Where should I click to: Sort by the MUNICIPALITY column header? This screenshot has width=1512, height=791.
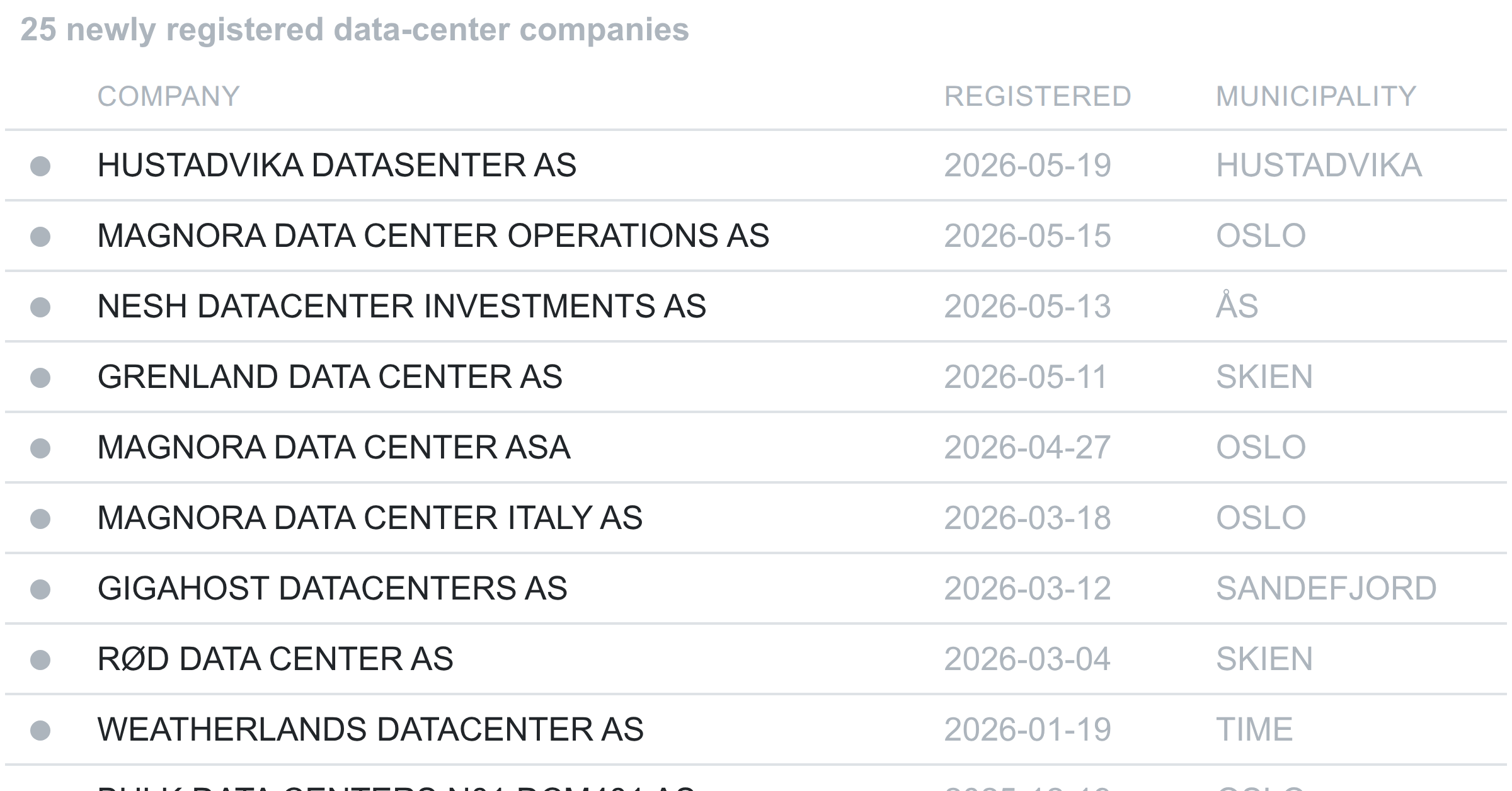point(1316,96)
